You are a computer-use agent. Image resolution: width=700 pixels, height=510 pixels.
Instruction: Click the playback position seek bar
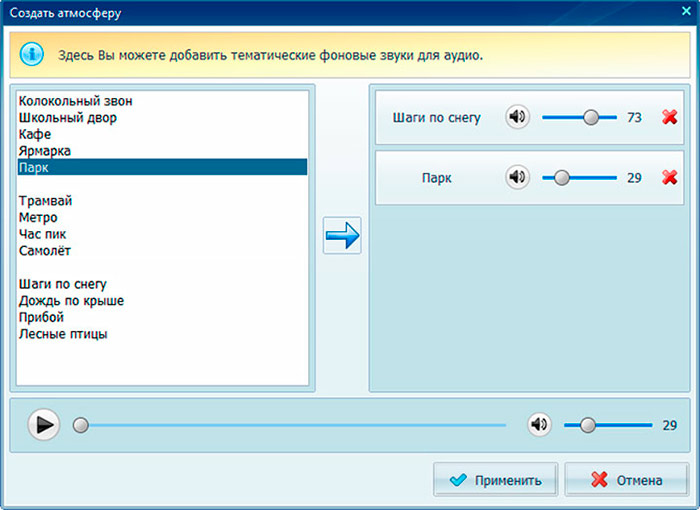(289, 425)
